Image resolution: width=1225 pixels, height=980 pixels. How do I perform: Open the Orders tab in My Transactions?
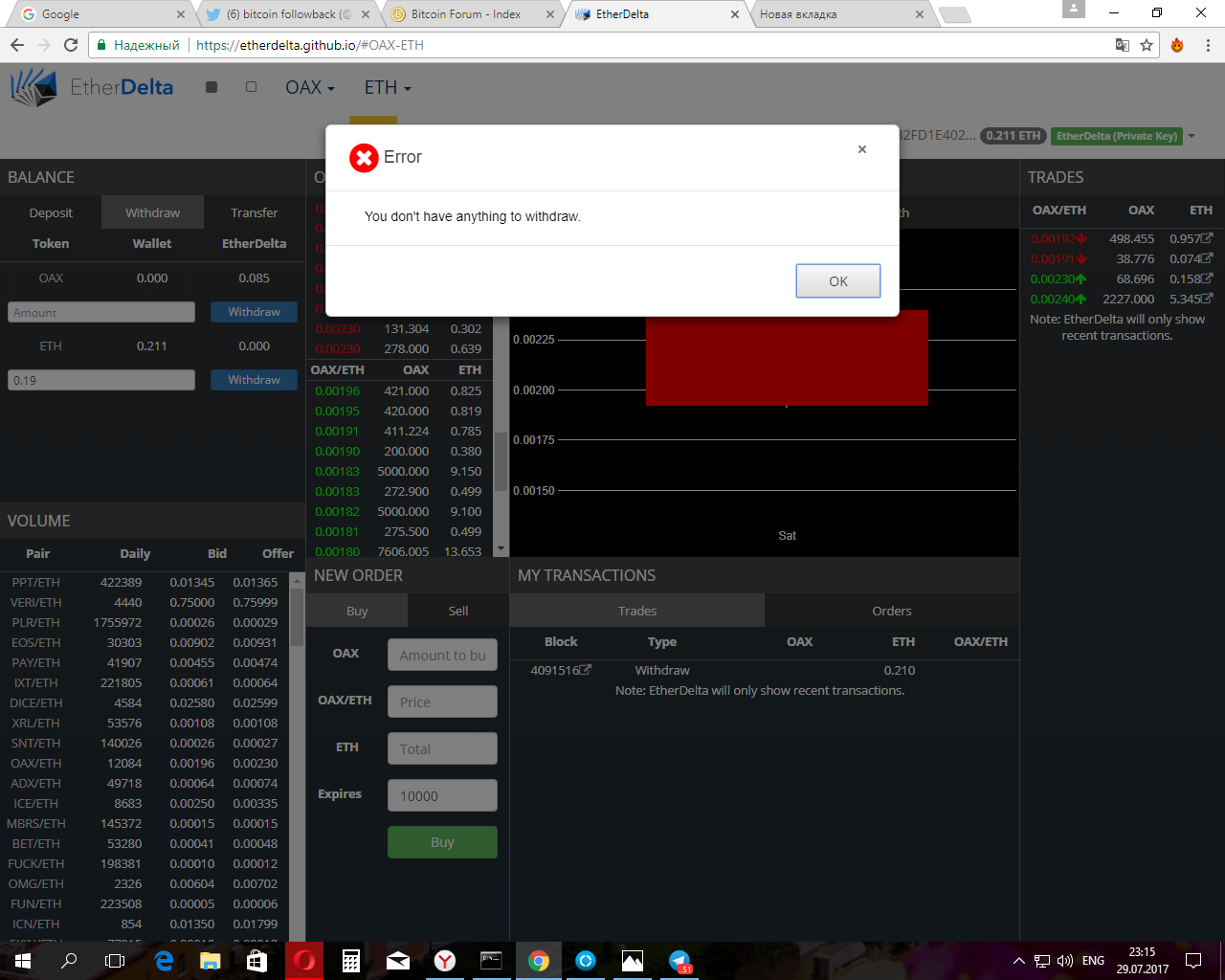pyautogui.click(x=892, y=611)
